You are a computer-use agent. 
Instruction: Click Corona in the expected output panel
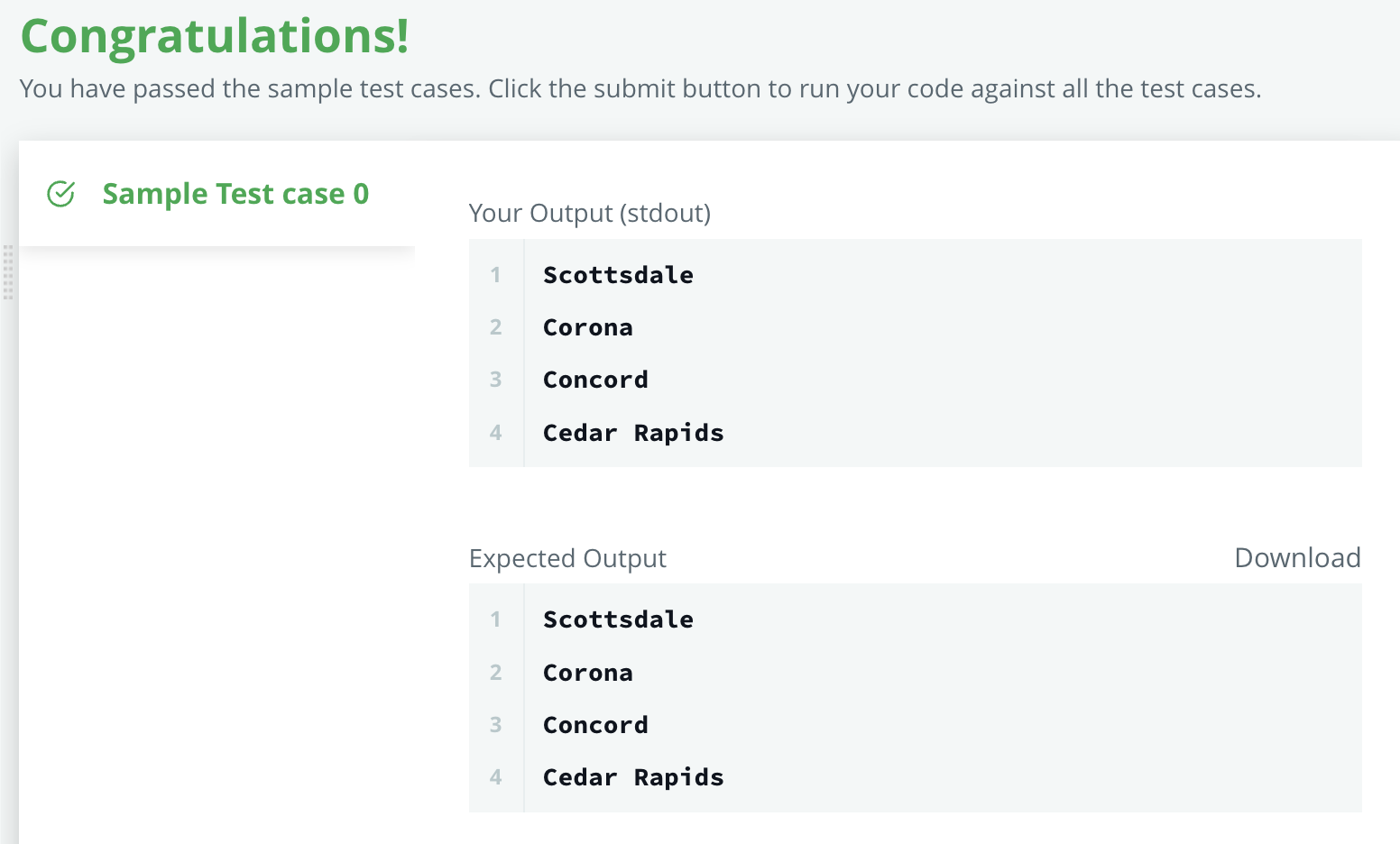(588, 673)
